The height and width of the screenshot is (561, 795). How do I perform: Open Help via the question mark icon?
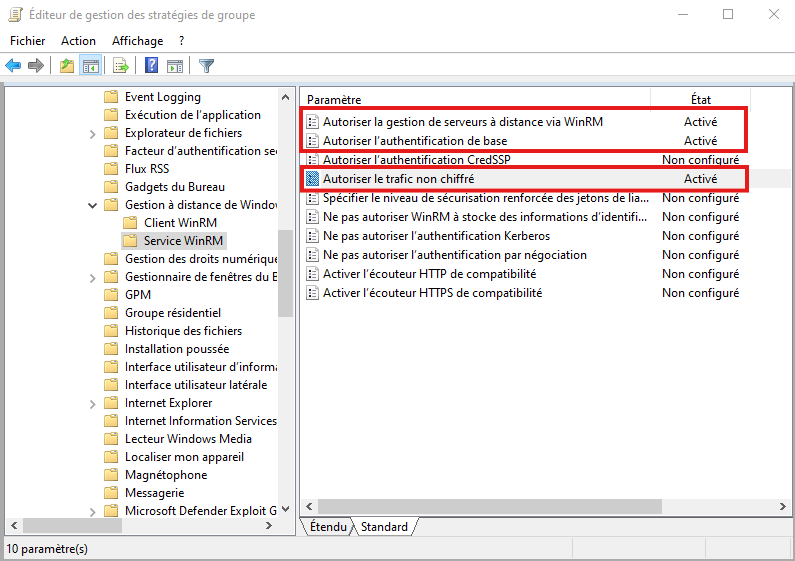coord(151,66)
